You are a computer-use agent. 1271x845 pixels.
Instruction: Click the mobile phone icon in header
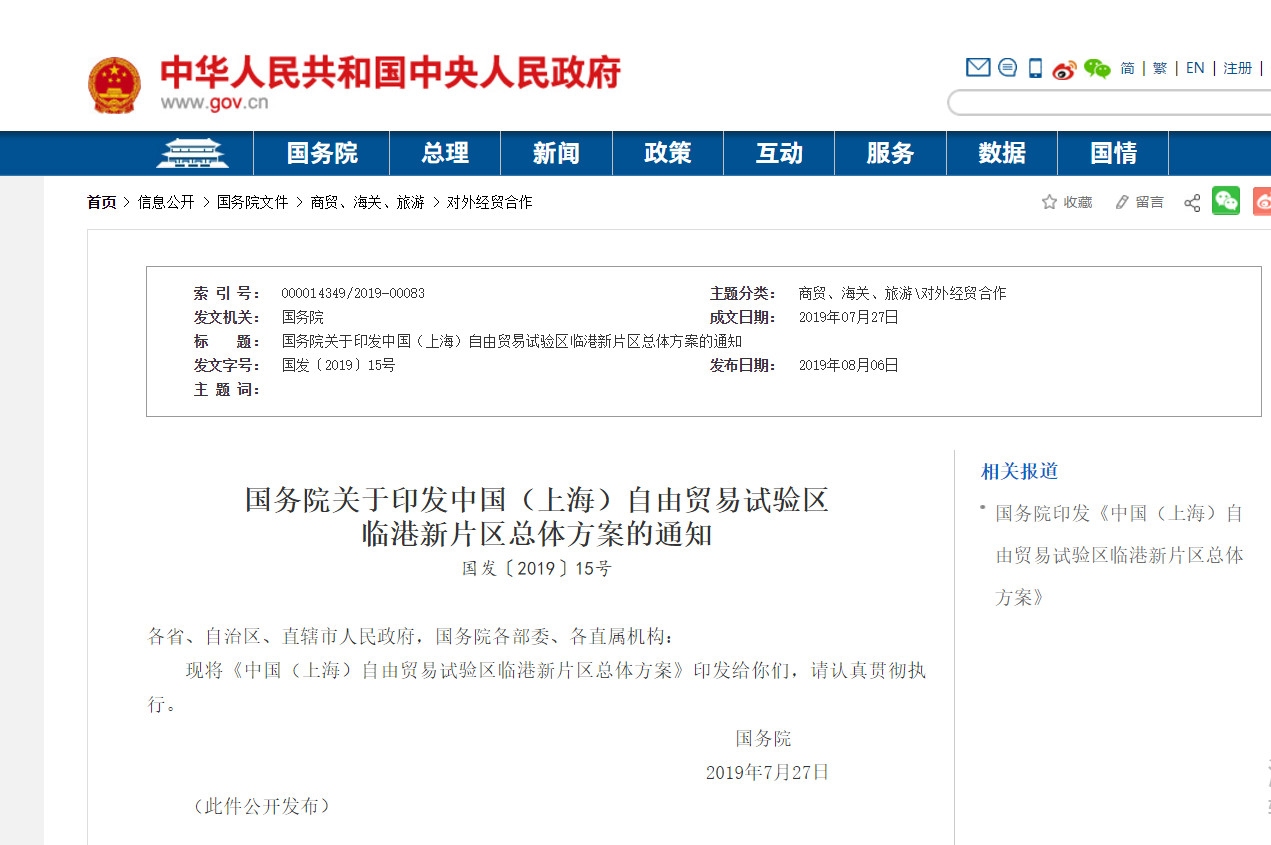1035,68
